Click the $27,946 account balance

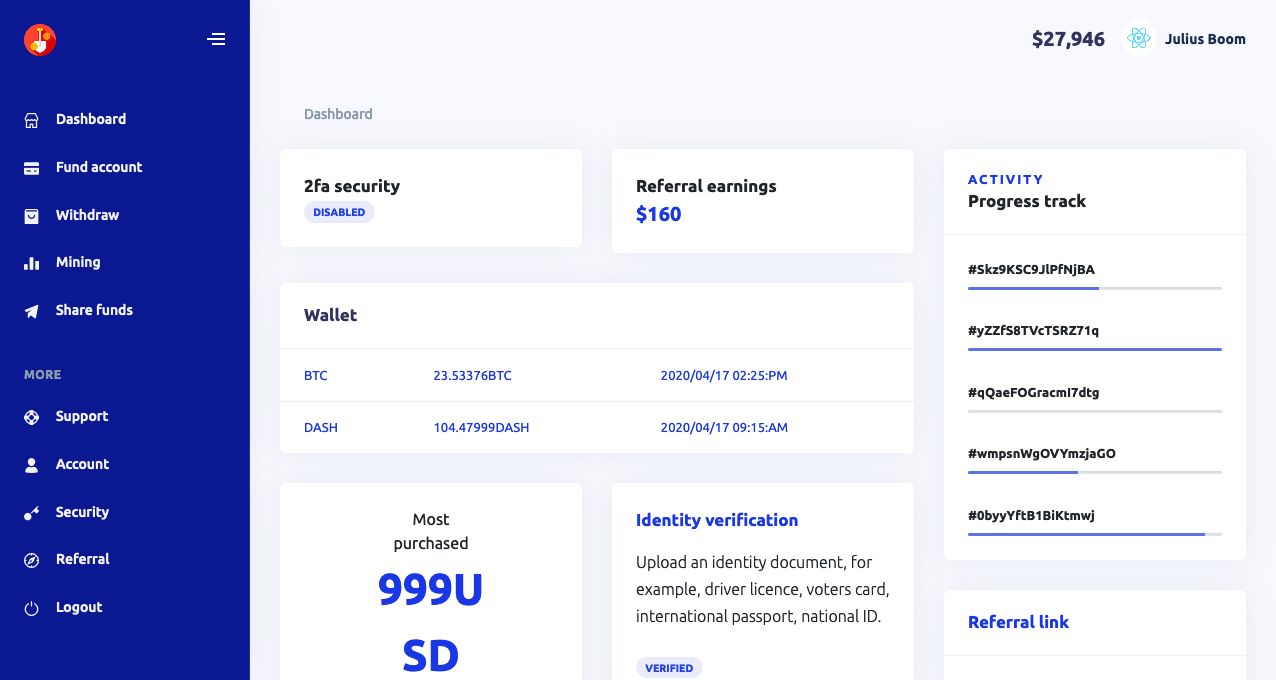click(x=1068, y=40)
